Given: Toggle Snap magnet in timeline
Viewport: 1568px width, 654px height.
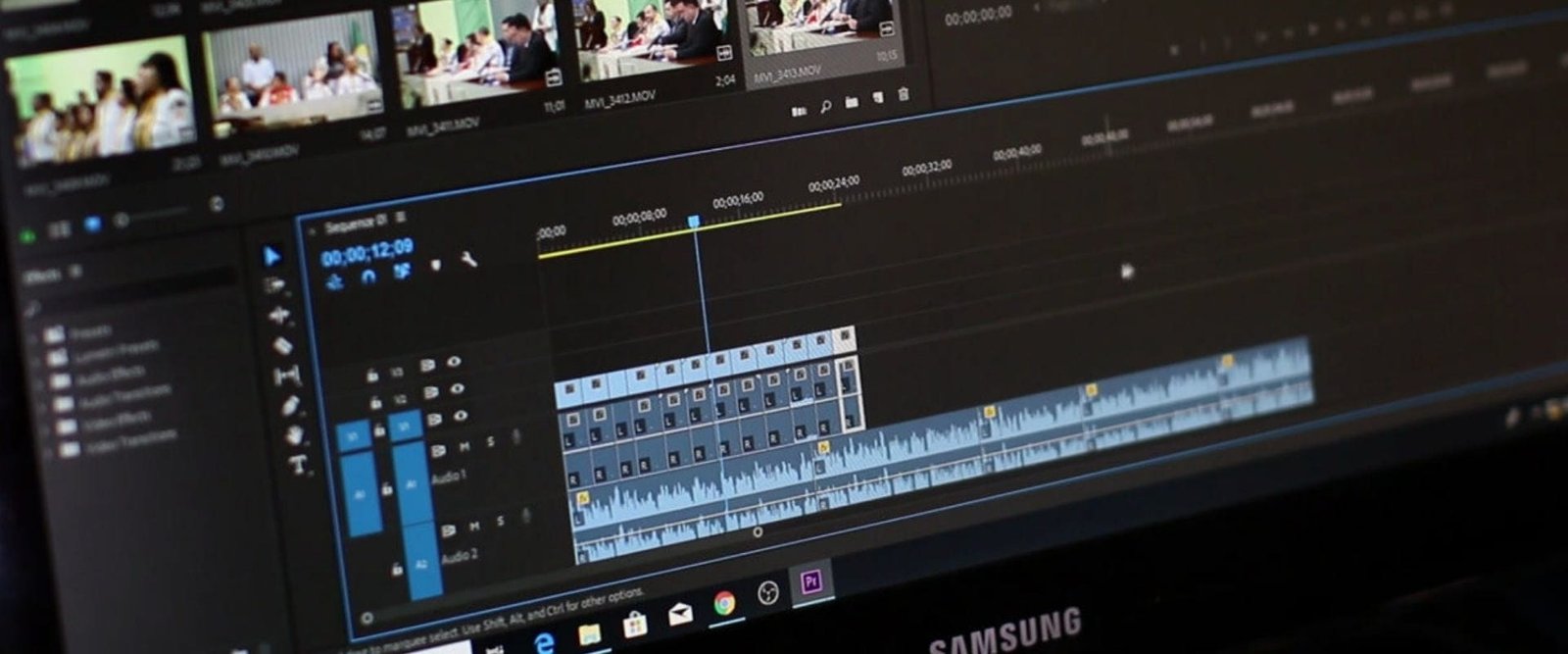Looking at the screenshot, I should (x=368, y=277).
